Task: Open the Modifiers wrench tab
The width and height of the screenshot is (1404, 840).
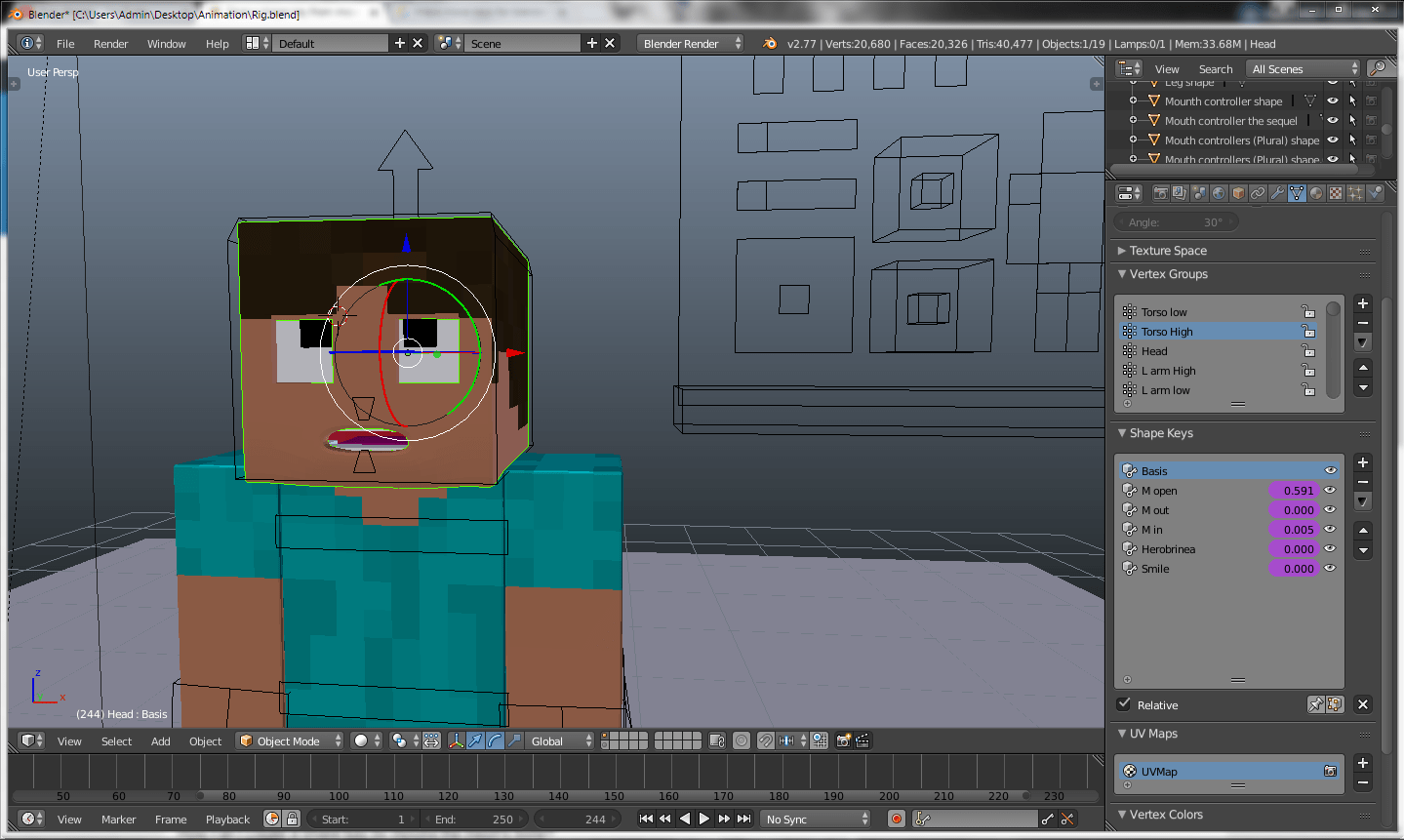Action: click(1277, 193)
